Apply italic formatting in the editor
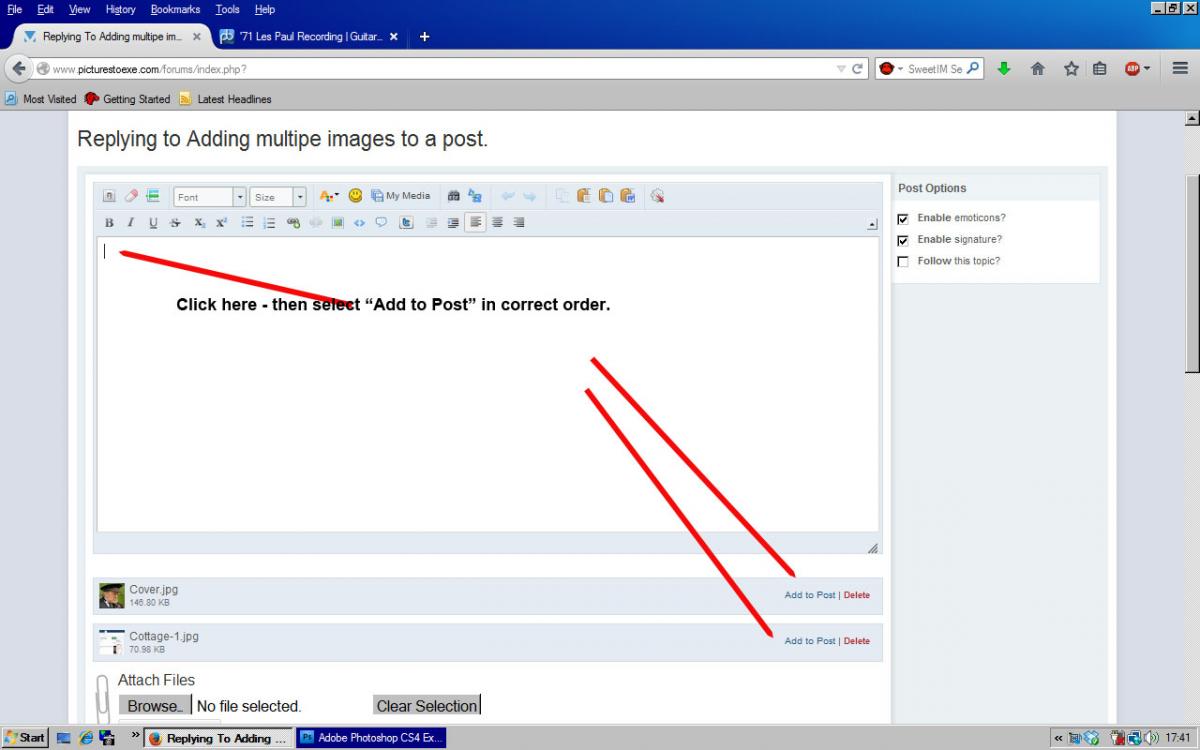The image size is (1200, 750). [130, 223]
